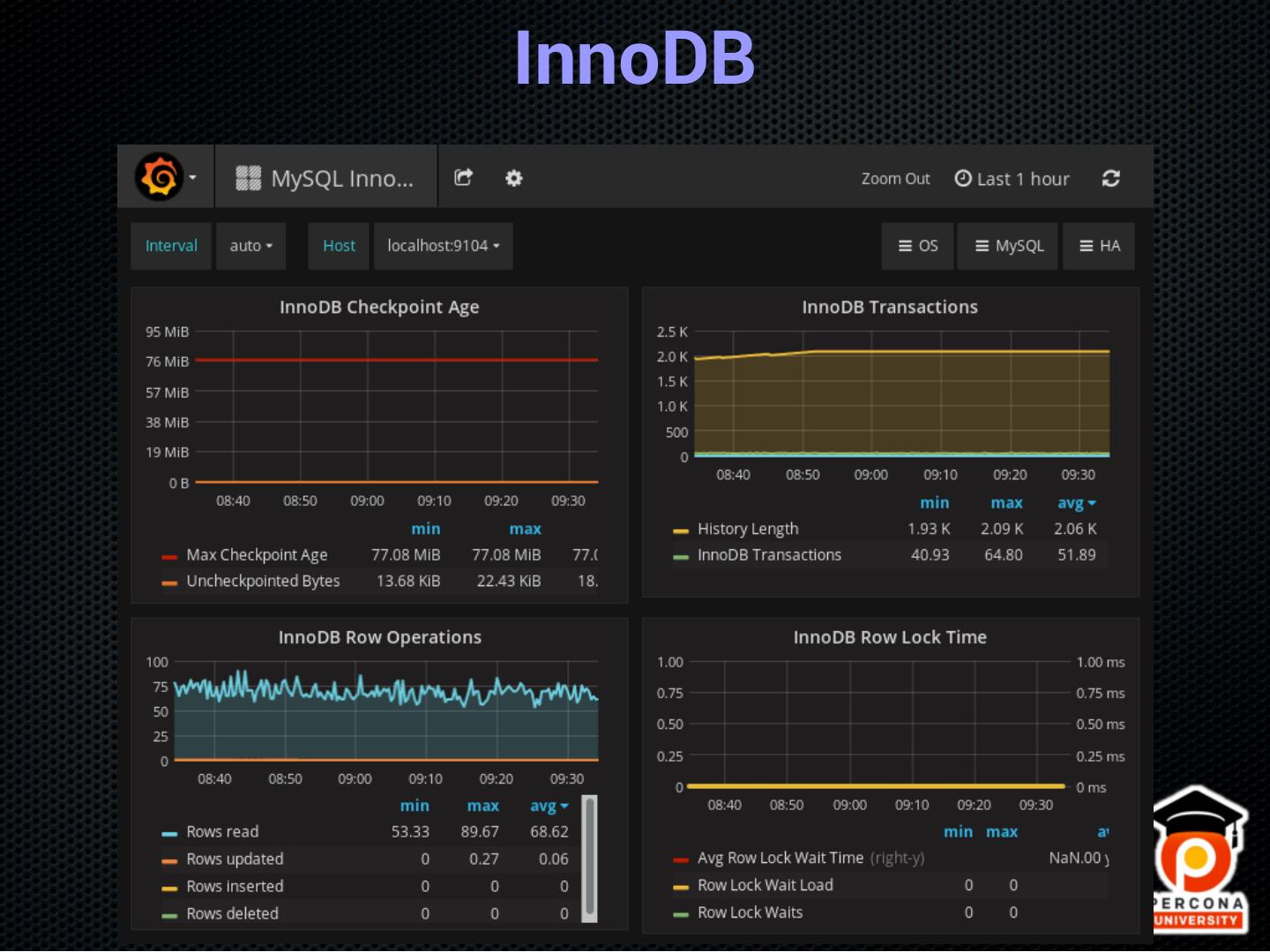The image size is (1270, 952).
Task: Open the MySQL dashboards menu
Action: (x=1009, y=246)
